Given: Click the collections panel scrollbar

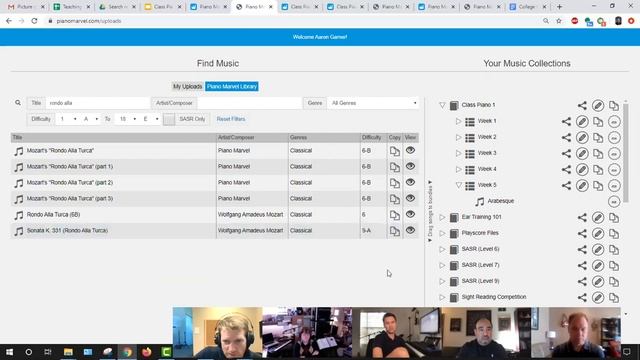Looking at the screenshot, I should coord(626,152).
